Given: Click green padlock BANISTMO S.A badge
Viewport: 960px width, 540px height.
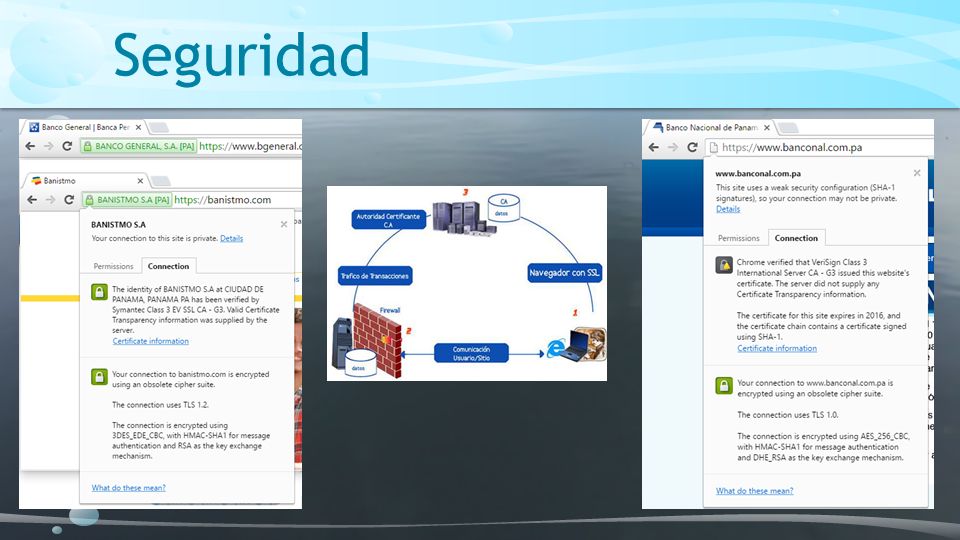Looking at the screenshot, I should pos(127,200).
